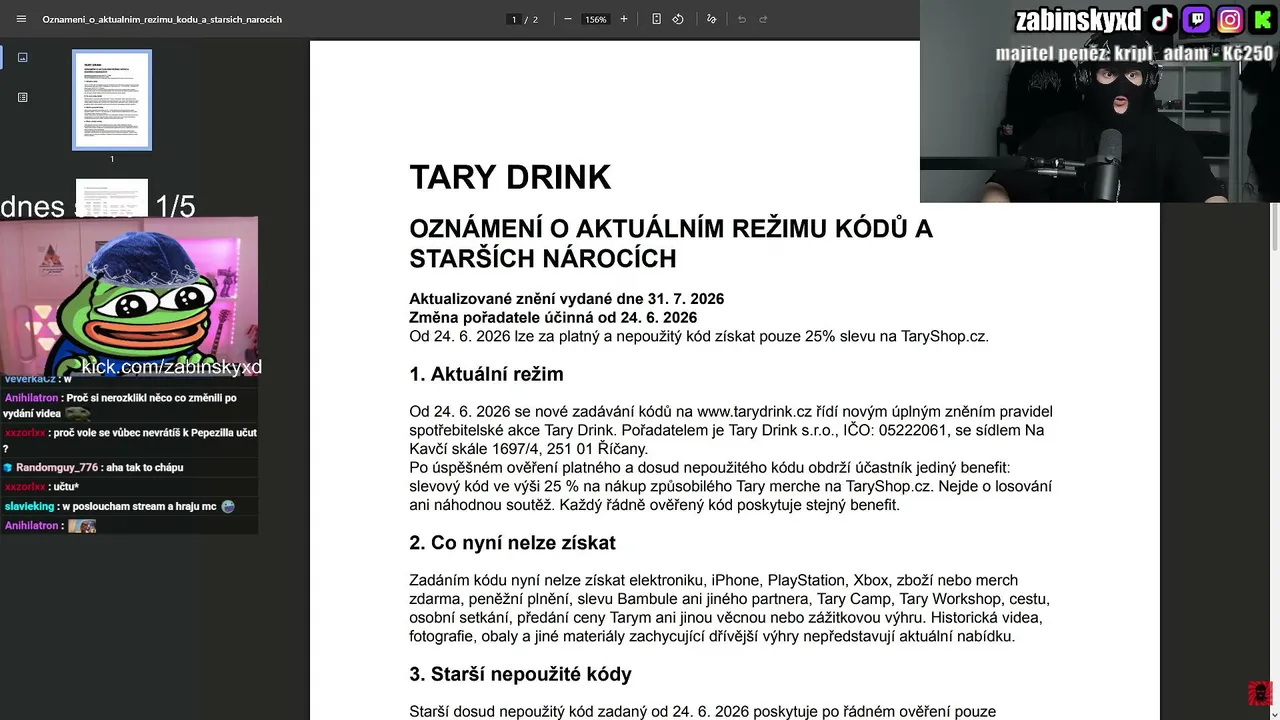Open the PDF viewer hamburger menu
The width and height of the screenshot is (1280, 720).
coord(21,19)
